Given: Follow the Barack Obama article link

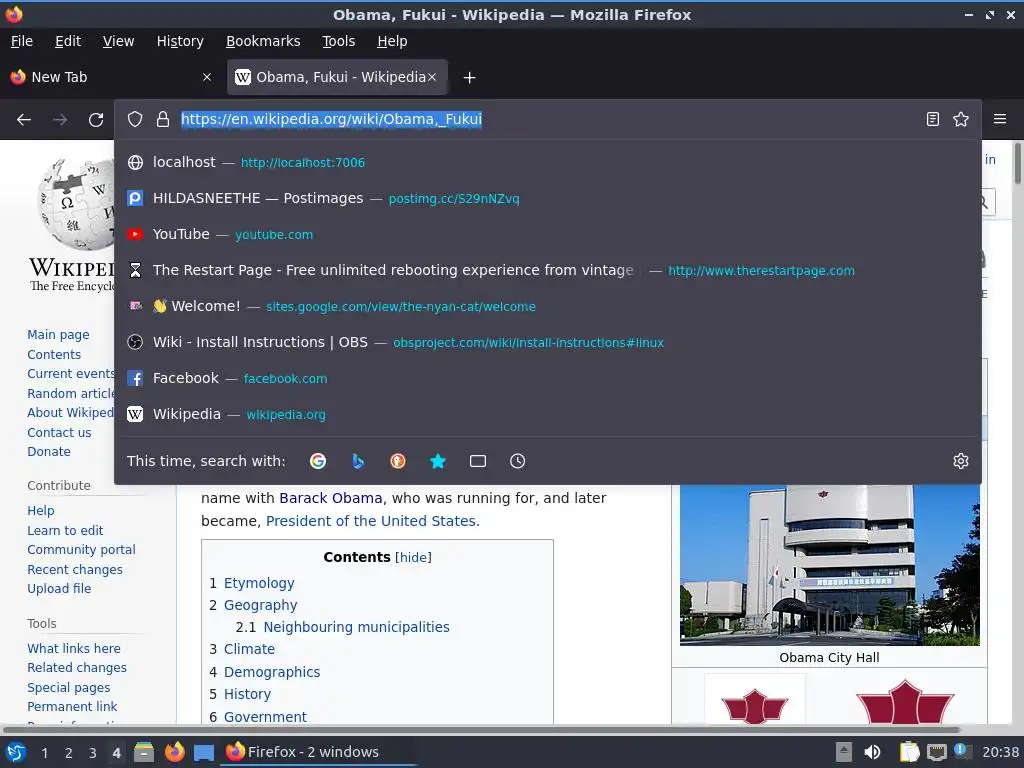Looking at the screenshot, I should [x=330, y=498].
